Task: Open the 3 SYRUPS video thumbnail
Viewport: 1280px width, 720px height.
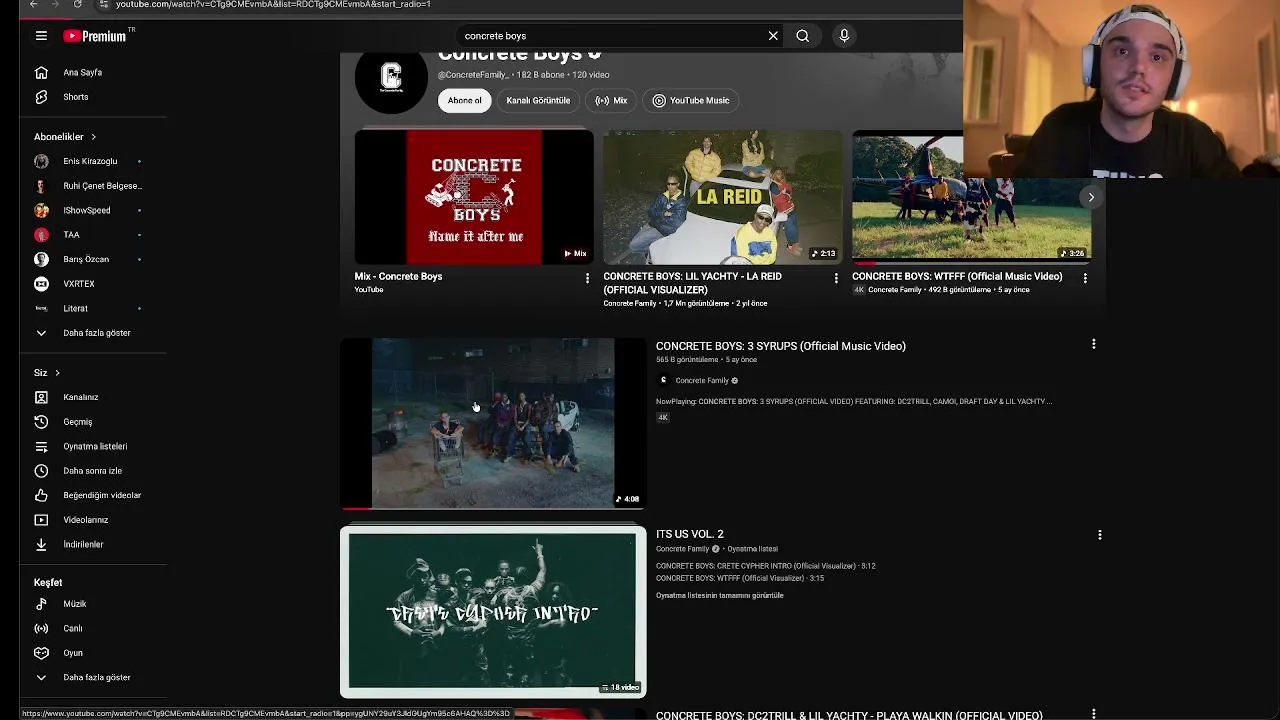Action: click(x=493, y=424)
